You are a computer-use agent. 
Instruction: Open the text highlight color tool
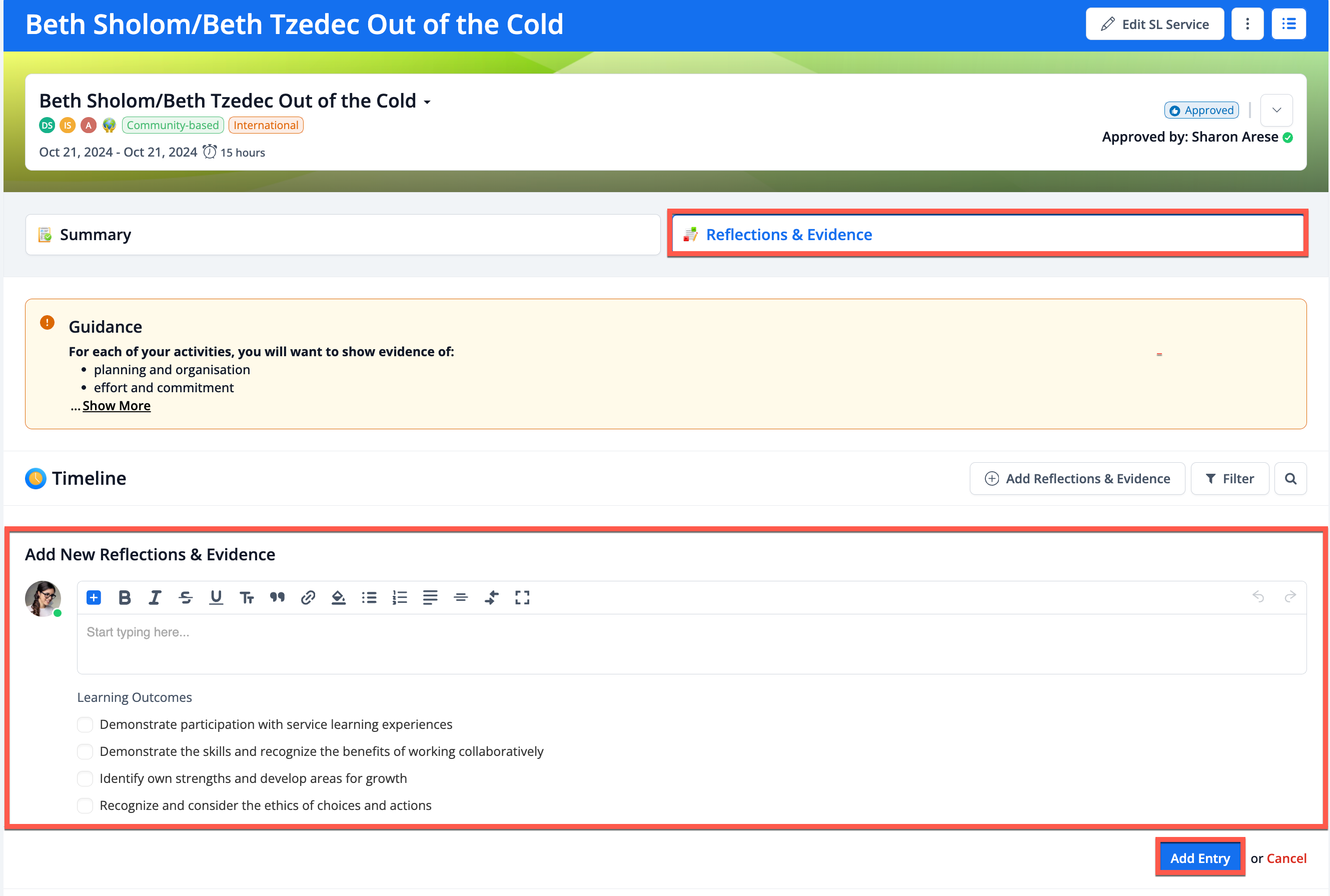(338, 598)
